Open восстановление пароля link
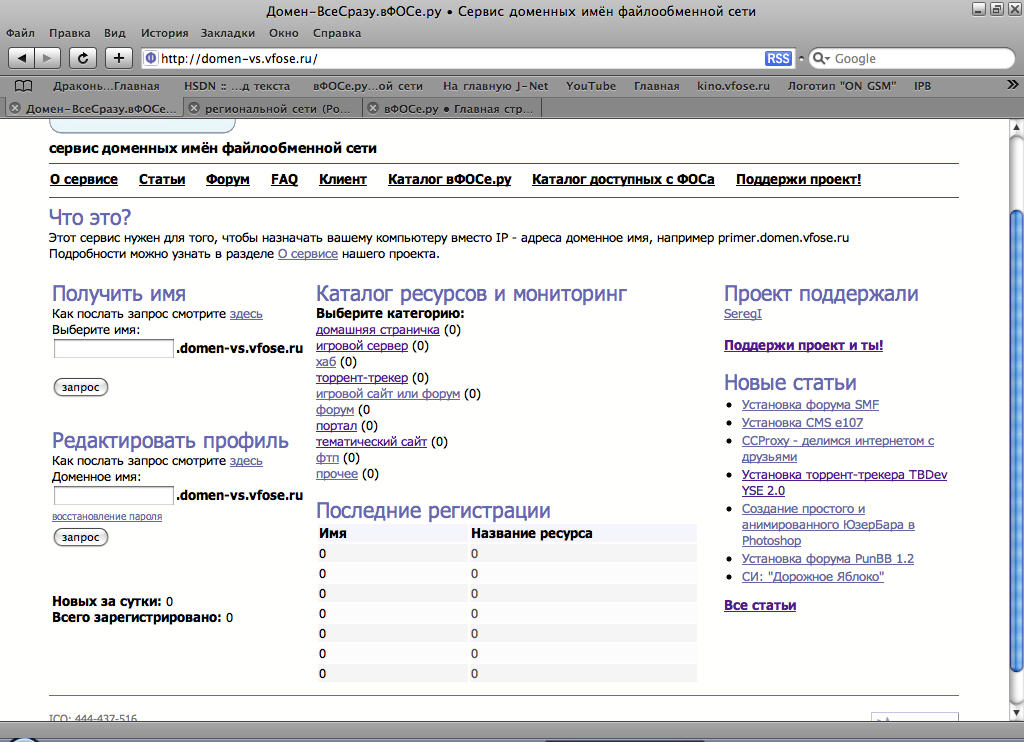Screen dimensions: 1024x742 click(106, 517)
